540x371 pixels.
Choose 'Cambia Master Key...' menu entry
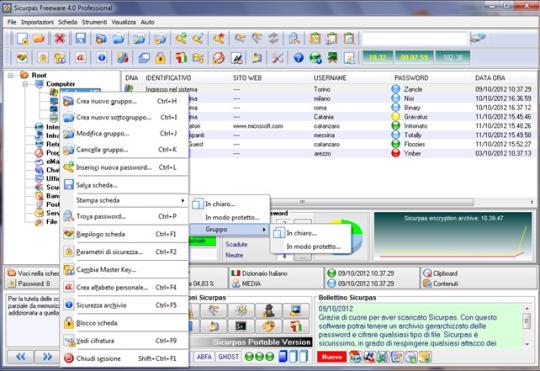125,269
